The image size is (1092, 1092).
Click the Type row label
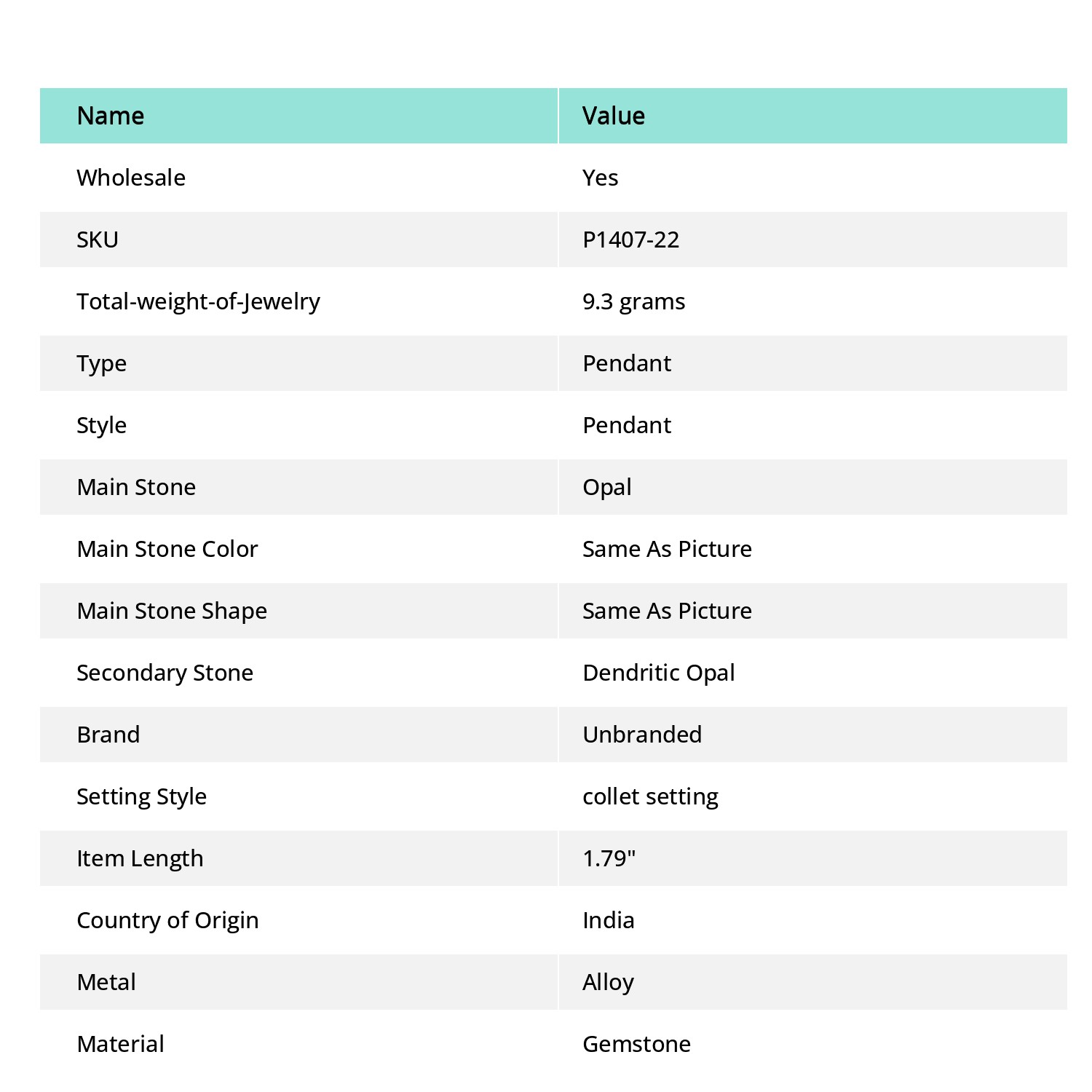(102, 364)
